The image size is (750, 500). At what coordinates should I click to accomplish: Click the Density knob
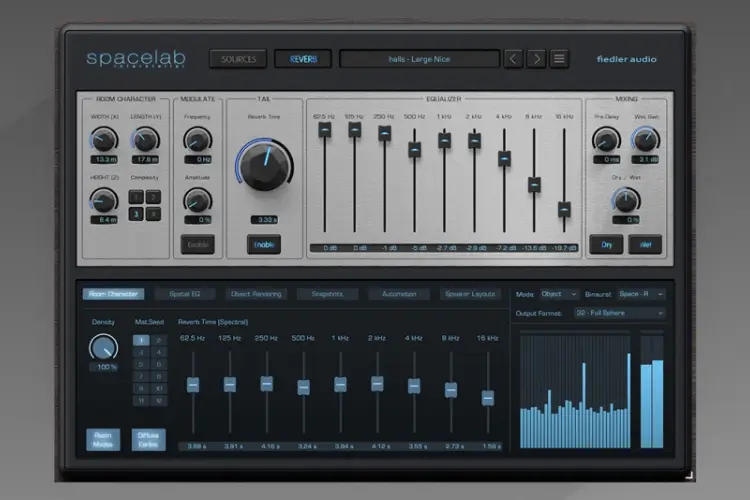coord(102,347)
